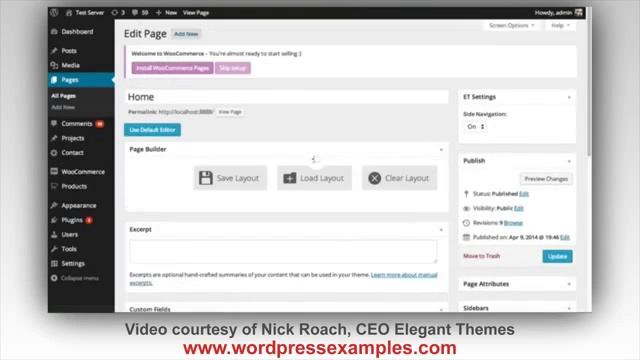This screenshot has height=360, width=640.
Task: Click the Plugins update count badge
Action: click(x=89, y=220)
